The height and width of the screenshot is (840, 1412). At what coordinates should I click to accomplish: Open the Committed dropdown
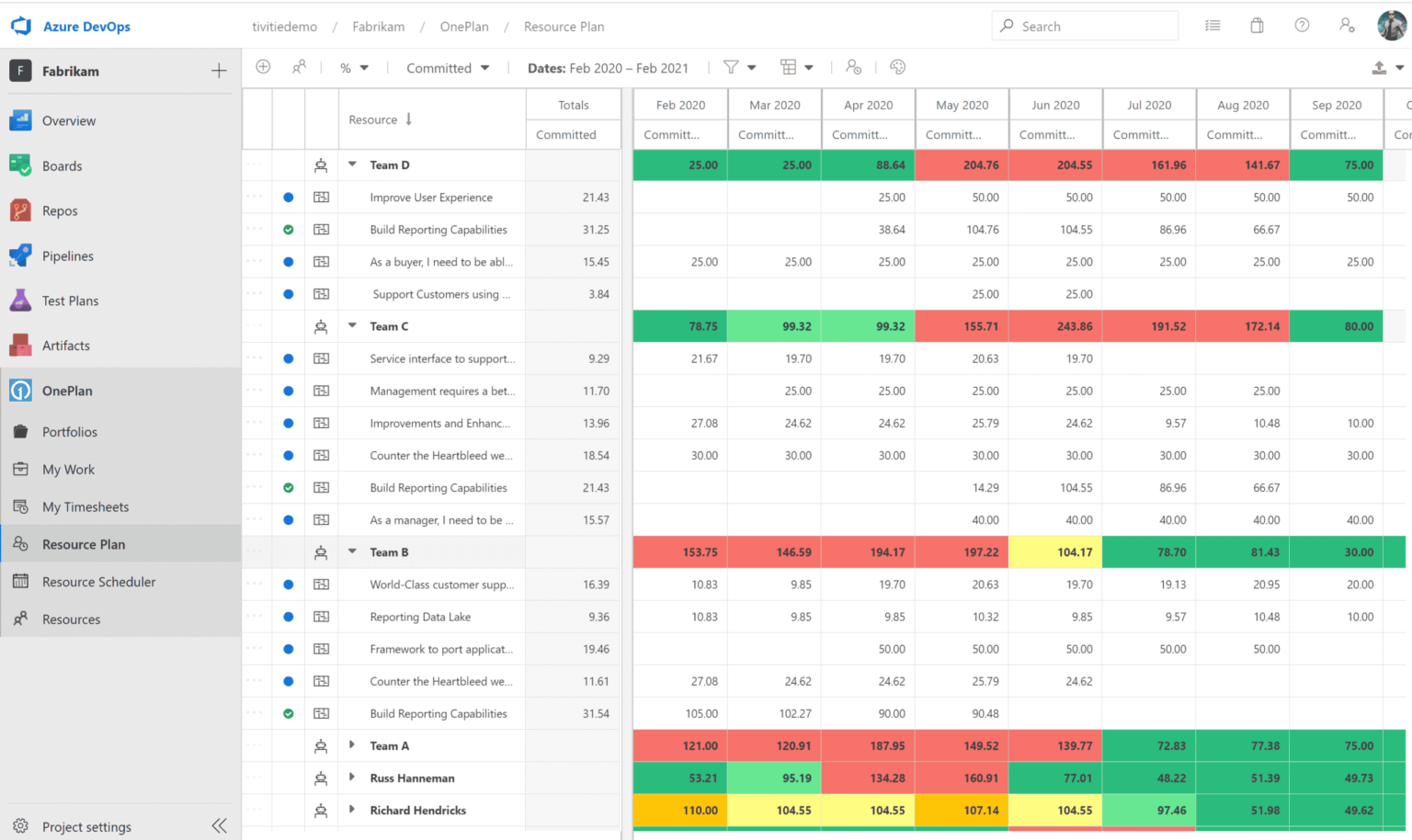click(448, 68)
